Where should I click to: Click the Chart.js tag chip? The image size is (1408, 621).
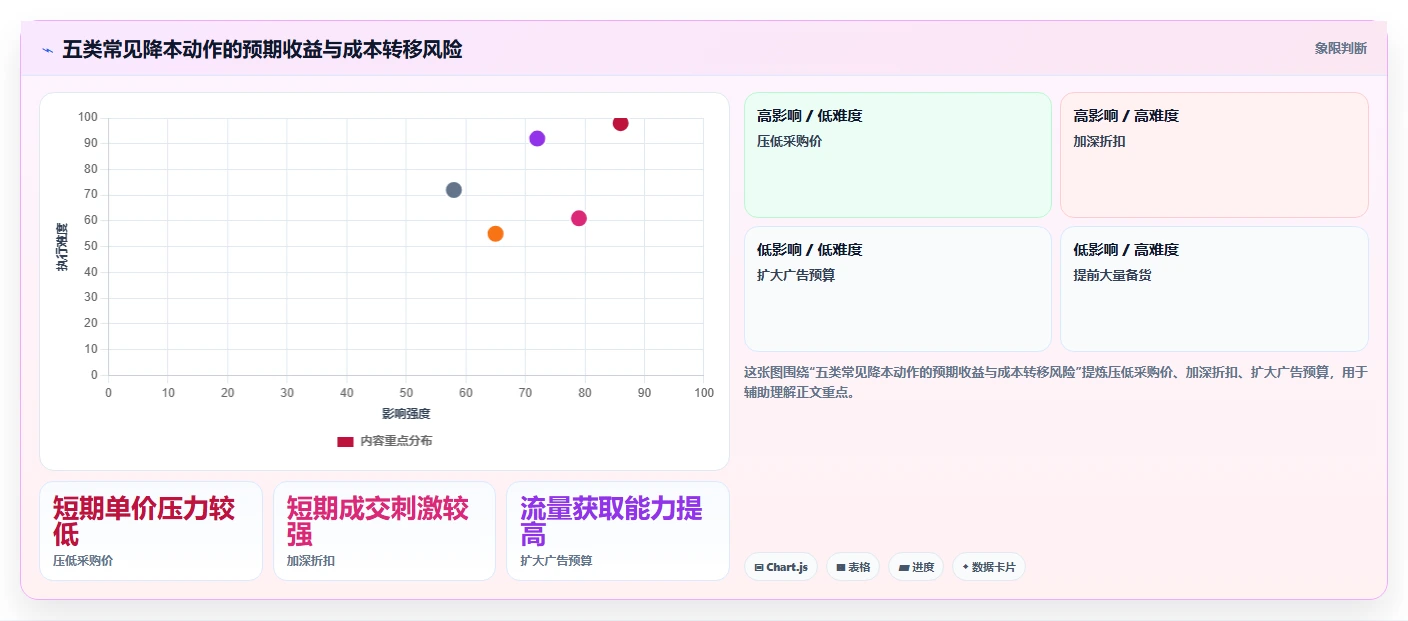781,567
